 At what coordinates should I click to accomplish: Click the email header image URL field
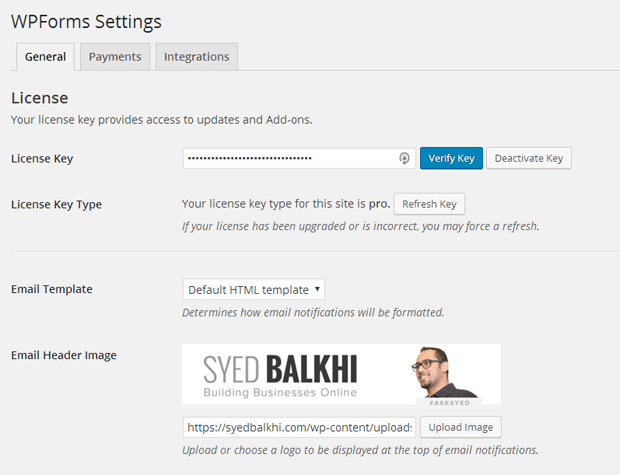coord(299,427)
